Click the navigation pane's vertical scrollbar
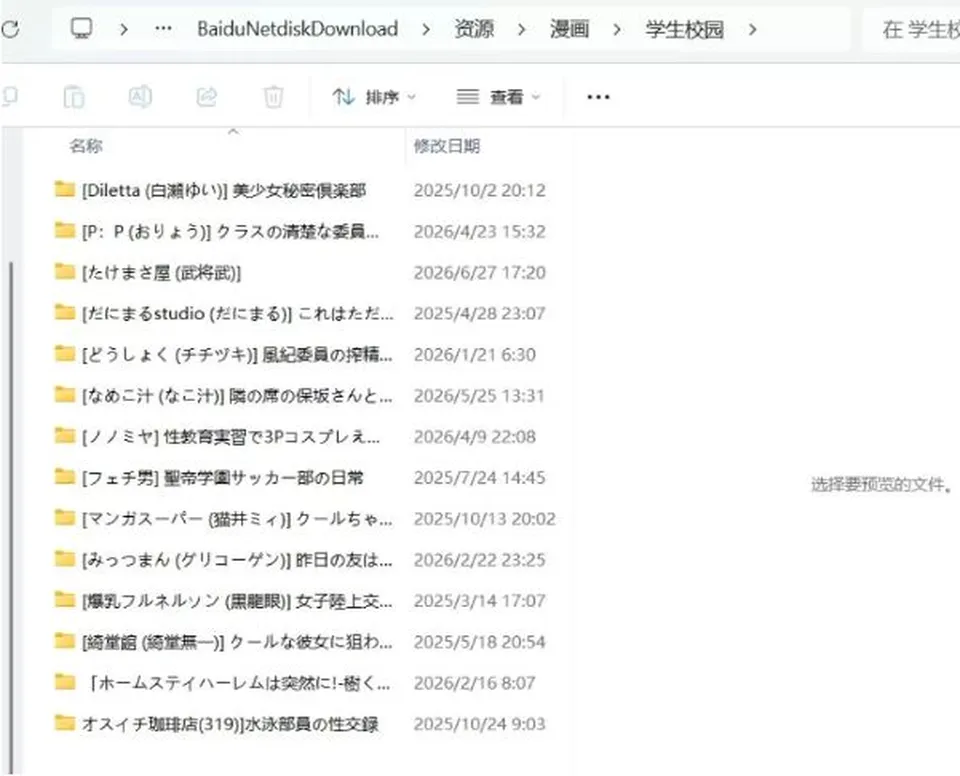This screenshot has height=776, width=960. click(12, 518)
